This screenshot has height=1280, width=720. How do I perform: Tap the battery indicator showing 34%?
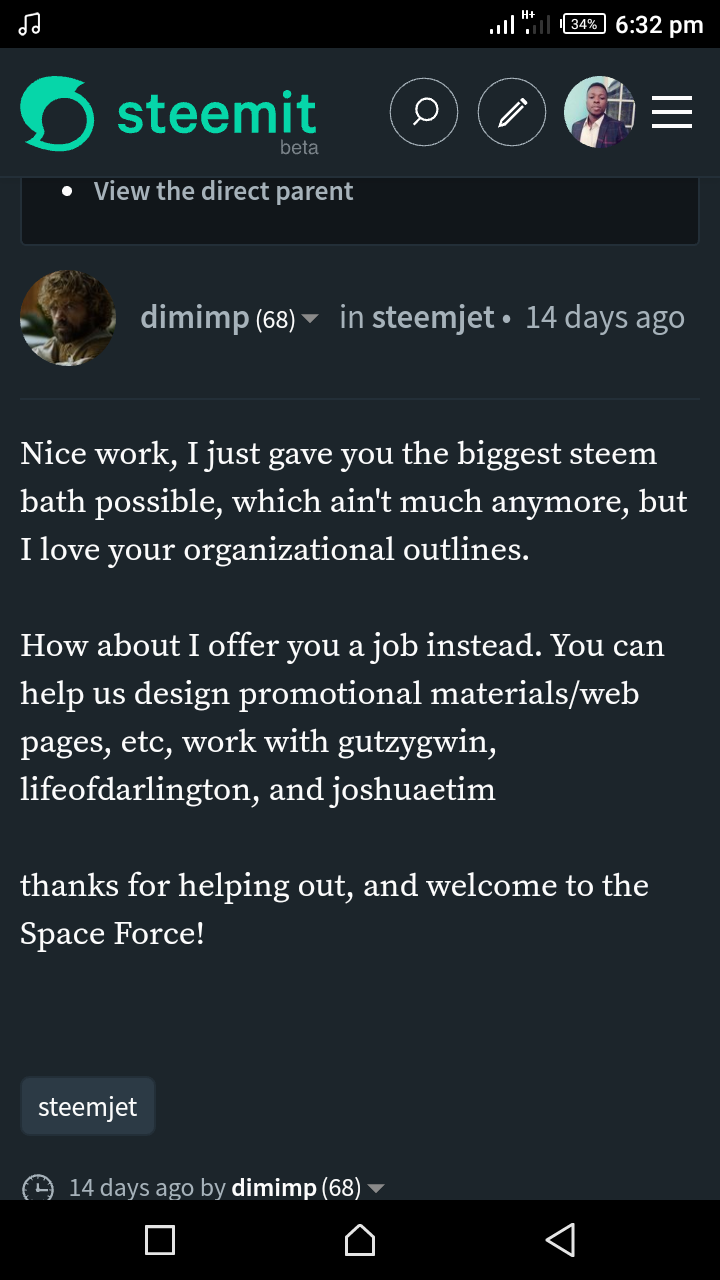coord(584,24)
